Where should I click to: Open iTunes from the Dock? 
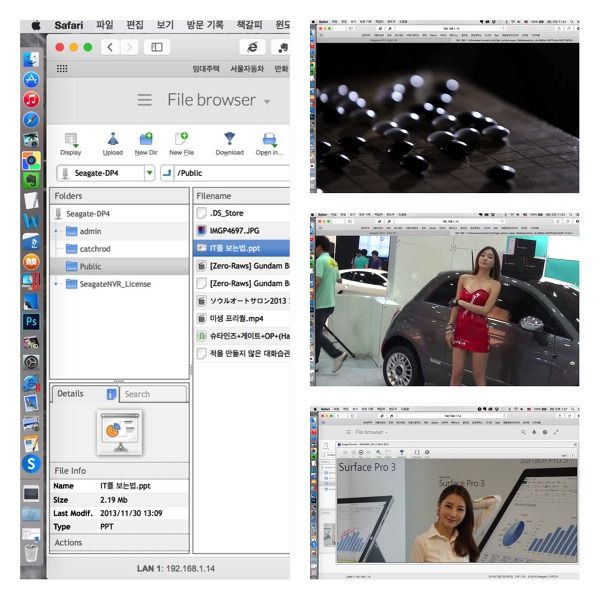[x=31, y=99]
